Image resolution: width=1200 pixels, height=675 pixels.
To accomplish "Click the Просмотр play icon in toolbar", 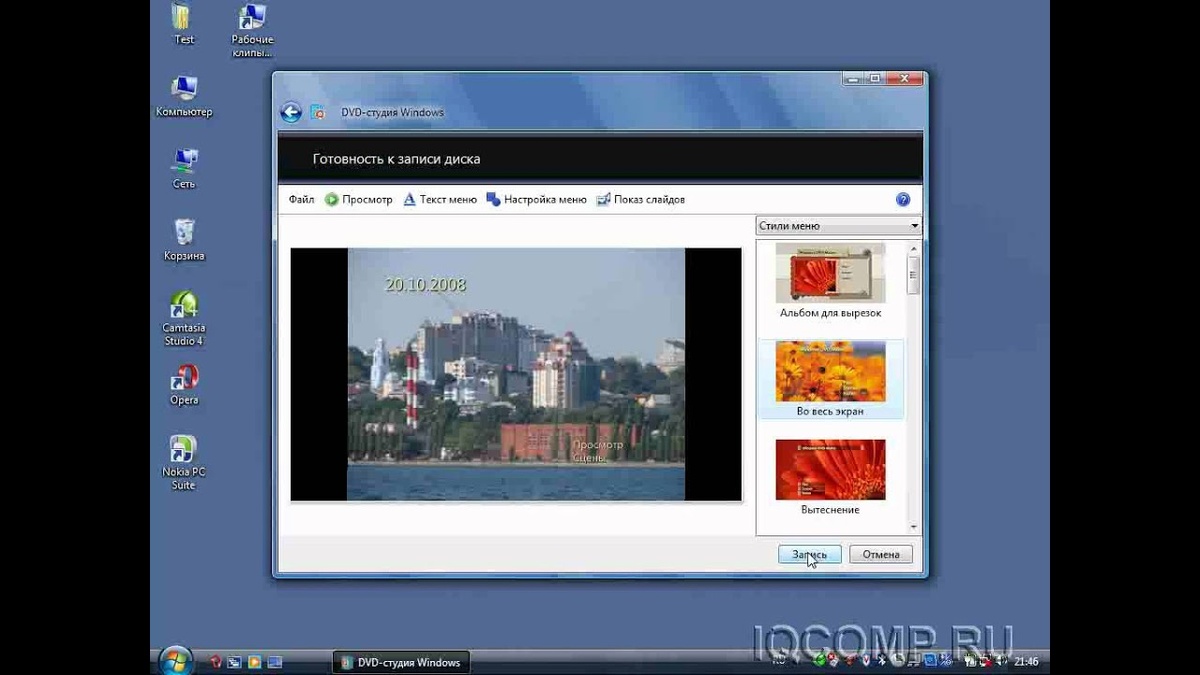I will pyautogui.click(x=332, y=200).
